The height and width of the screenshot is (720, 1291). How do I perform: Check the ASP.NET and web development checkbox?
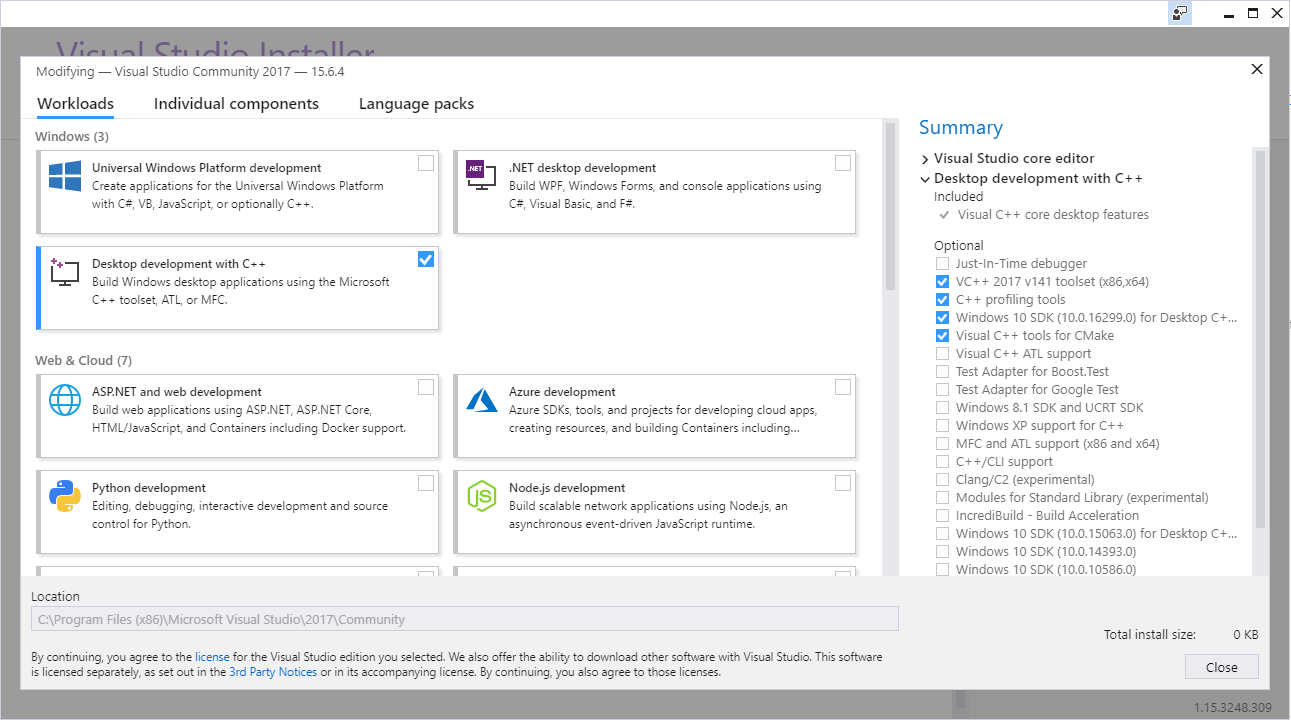(426, 387)
